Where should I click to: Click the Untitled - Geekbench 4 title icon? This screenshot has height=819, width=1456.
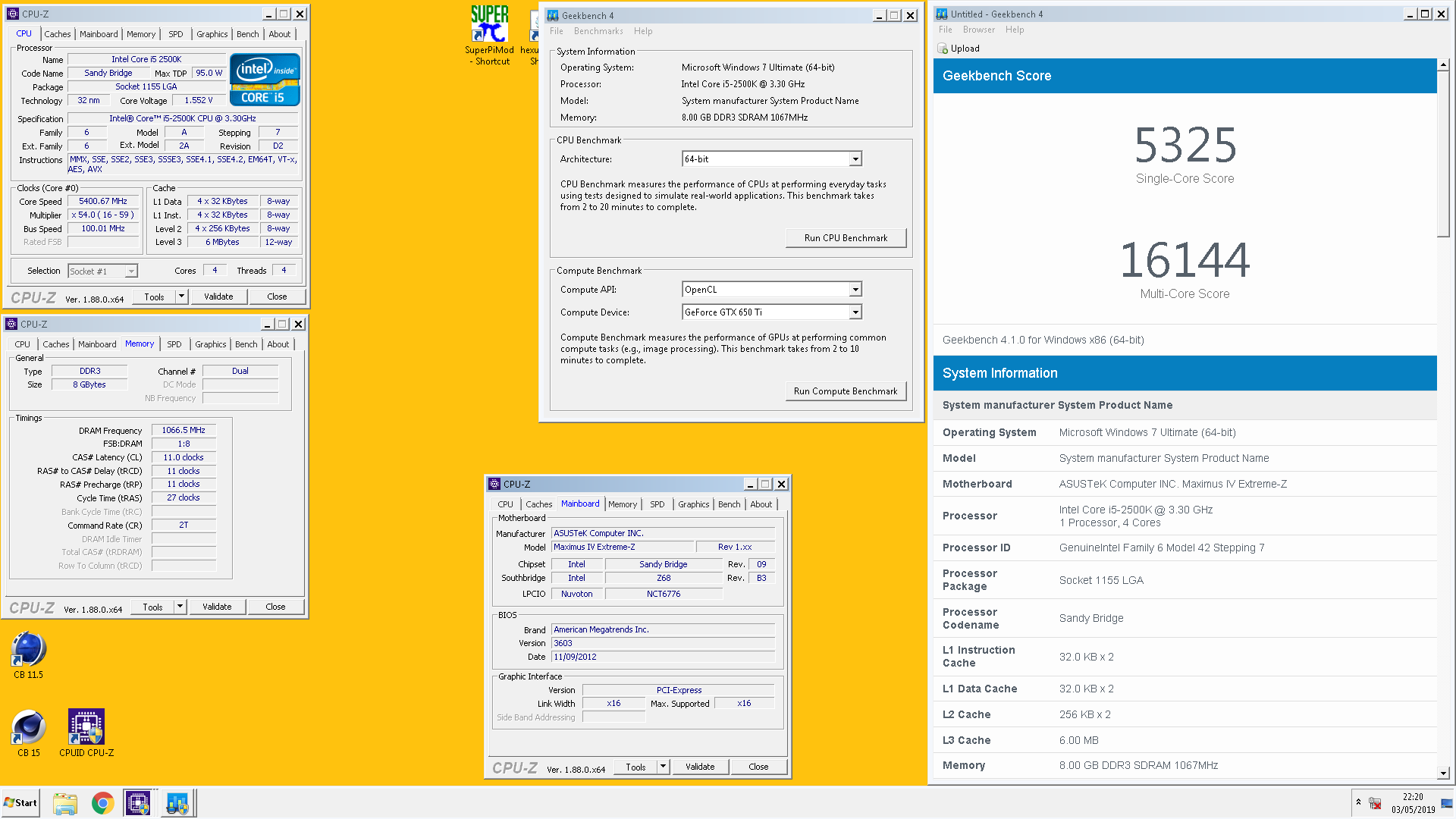(x=941, y=14)
